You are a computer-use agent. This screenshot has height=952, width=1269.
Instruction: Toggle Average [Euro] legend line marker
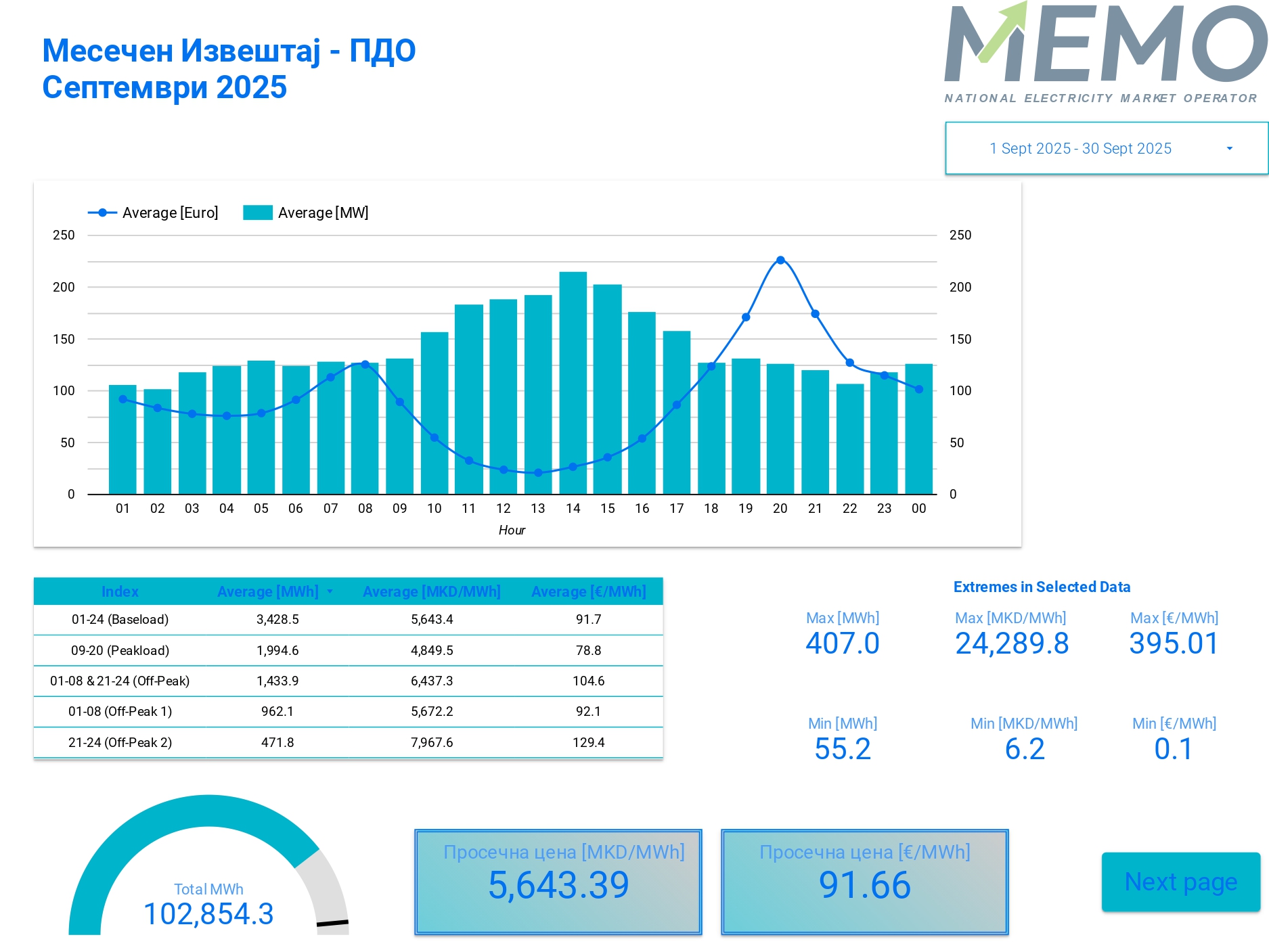point(102,212)
